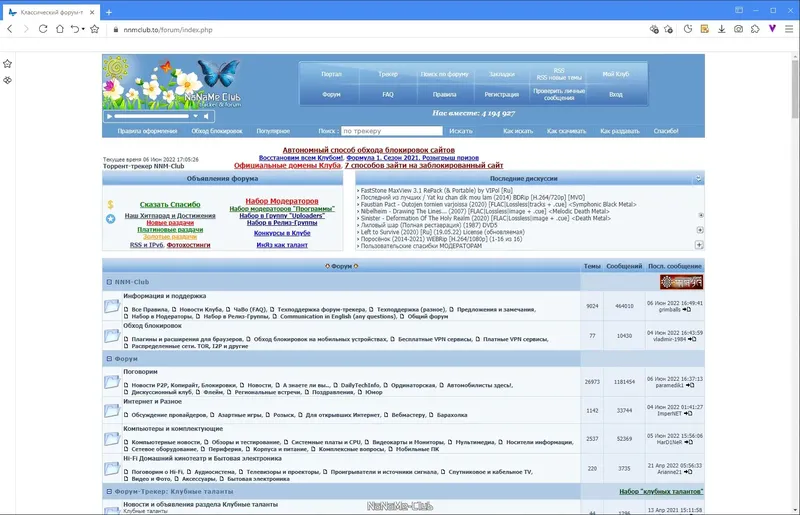The height and width of the screenshot is (515, 800).
Task: Click the red banner in NNM-Club row
Action: point(681,282)
